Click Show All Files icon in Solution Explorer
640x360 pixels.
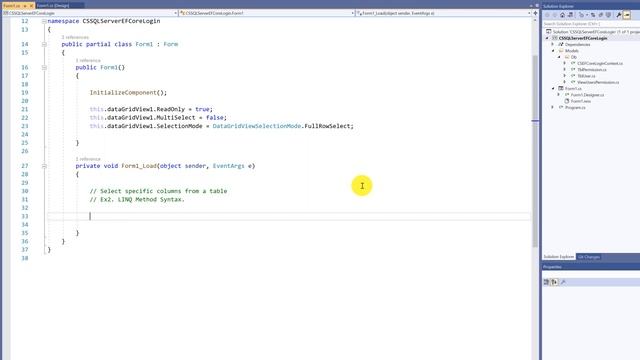609,15
